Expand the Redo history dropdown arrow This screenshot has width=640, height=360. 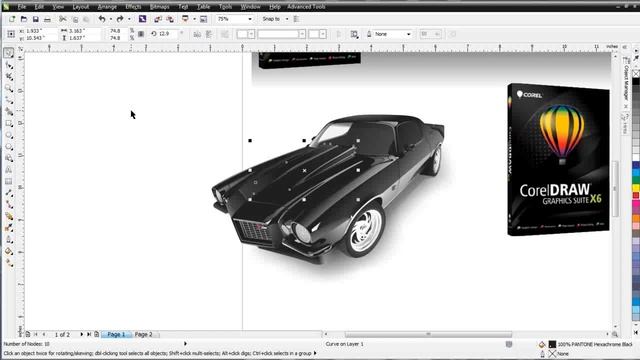point(129,19)
